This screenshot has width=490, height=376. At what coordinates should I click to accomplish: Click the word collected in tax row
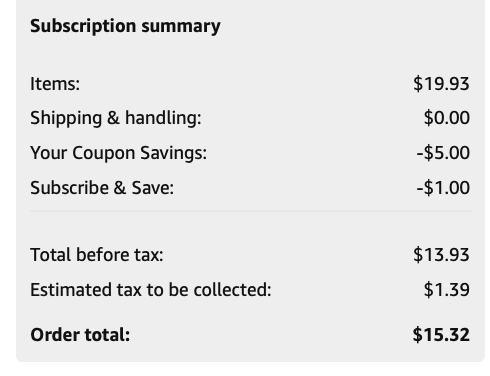[232, 290]
